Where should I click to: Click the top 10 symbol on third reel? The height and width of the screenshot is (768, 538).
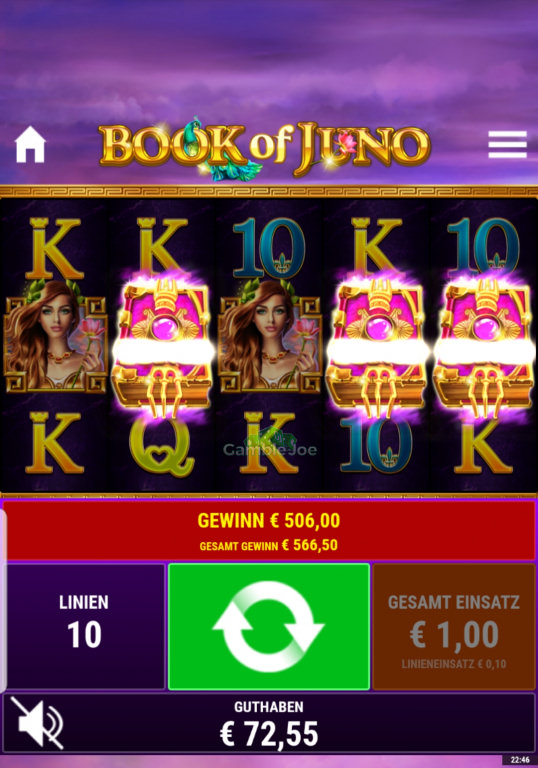pyautogui.click(x=269, y=249)
